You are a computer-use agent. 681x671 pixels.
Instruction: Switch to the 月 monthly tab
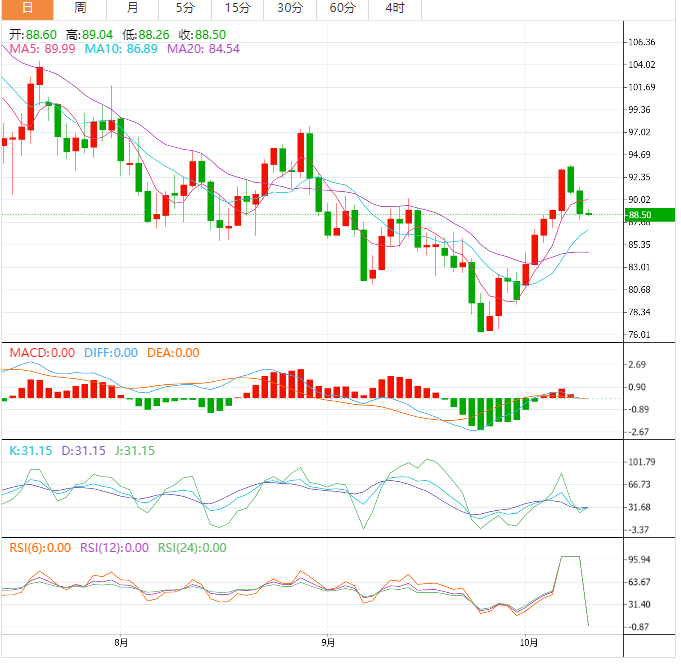click(132, 9)
